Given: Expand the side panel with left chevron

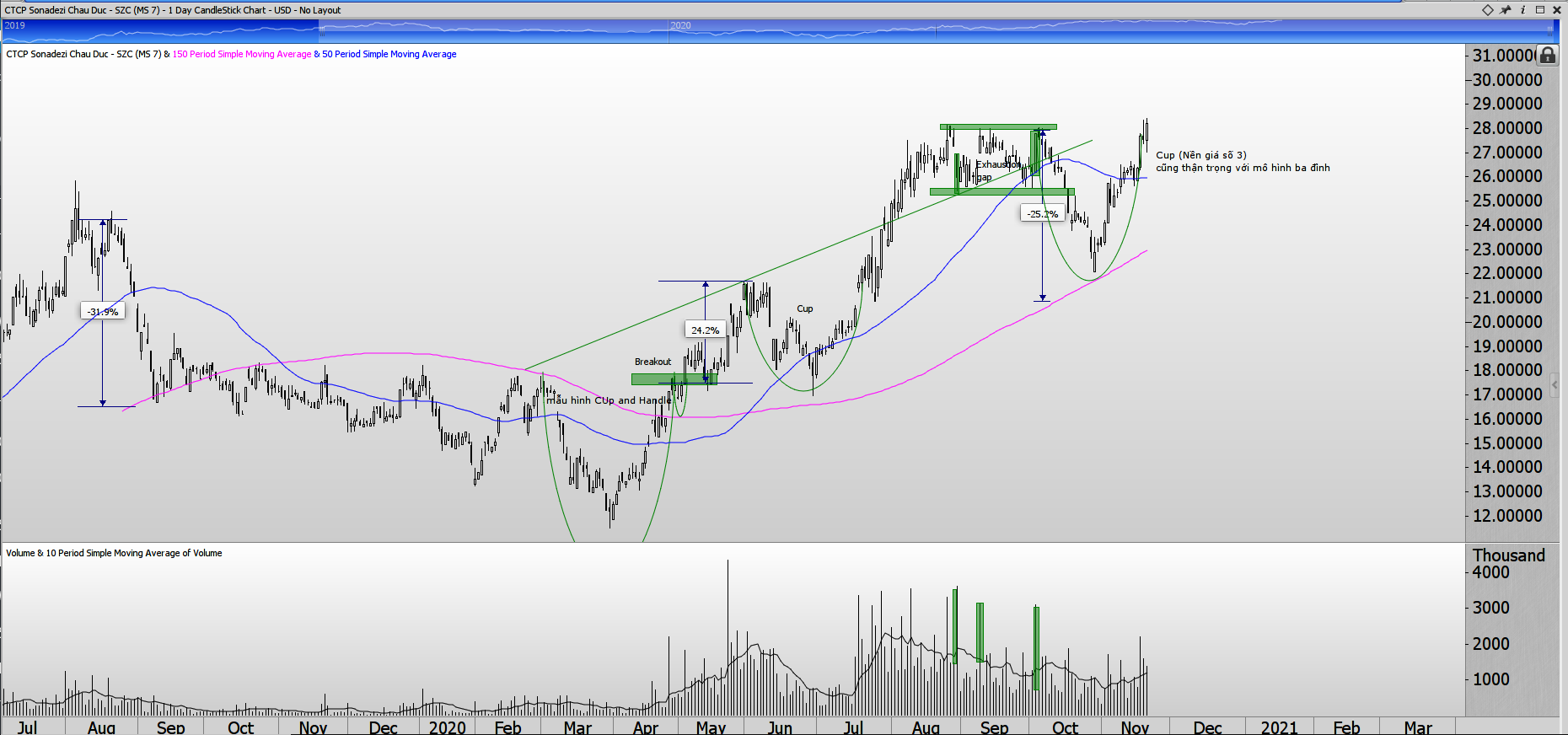Looking at the screenshot, I should click(x=1555, y=384).
